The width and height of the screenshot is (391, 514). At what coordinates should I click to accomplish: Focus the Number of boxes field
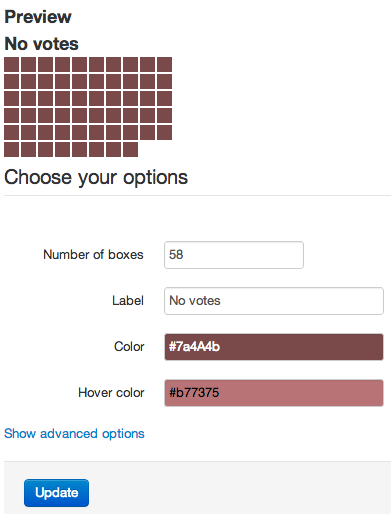(x=234, y=255)
